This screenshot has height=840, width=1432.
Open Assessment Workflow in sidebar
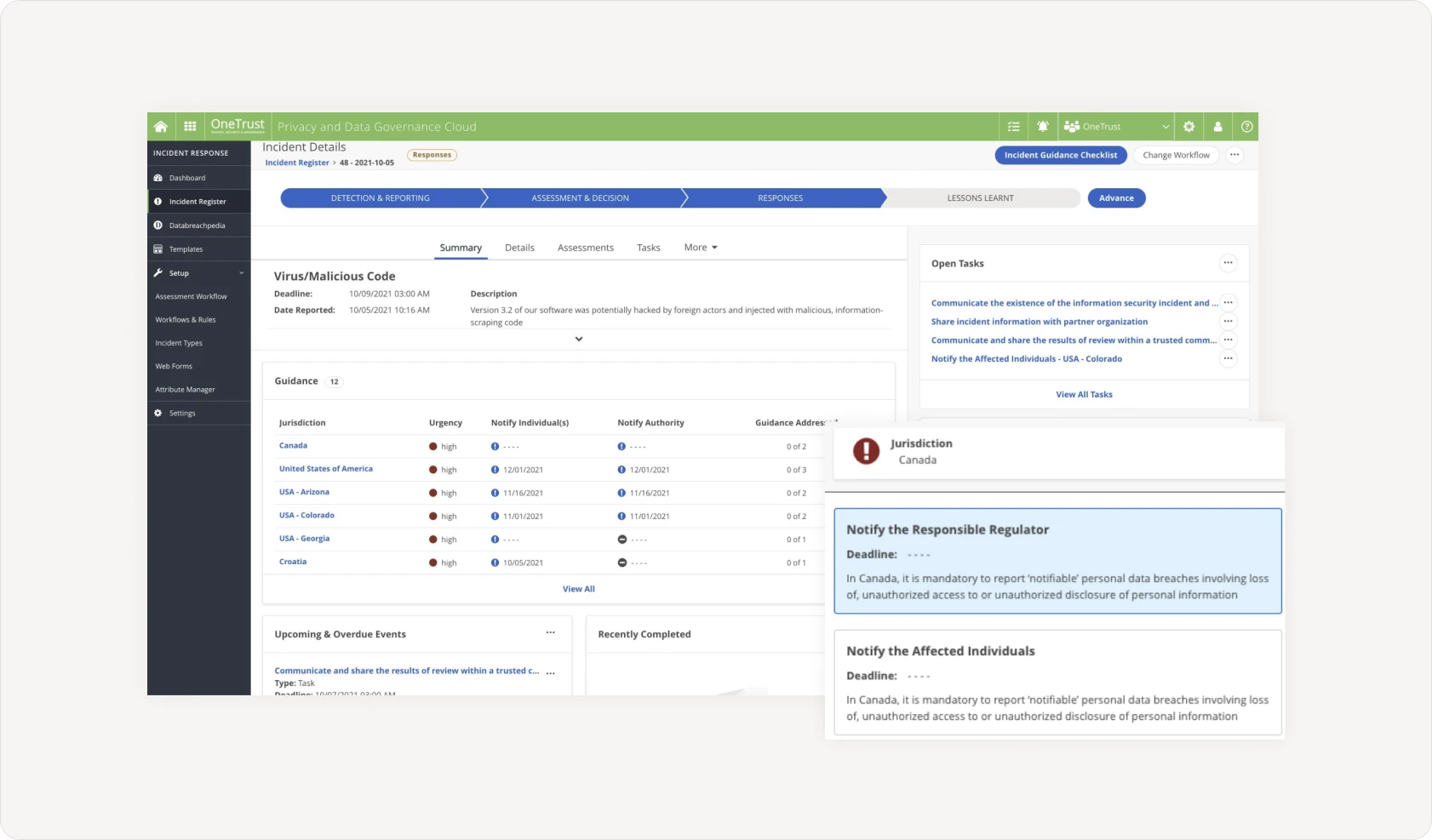coord(191,296)
